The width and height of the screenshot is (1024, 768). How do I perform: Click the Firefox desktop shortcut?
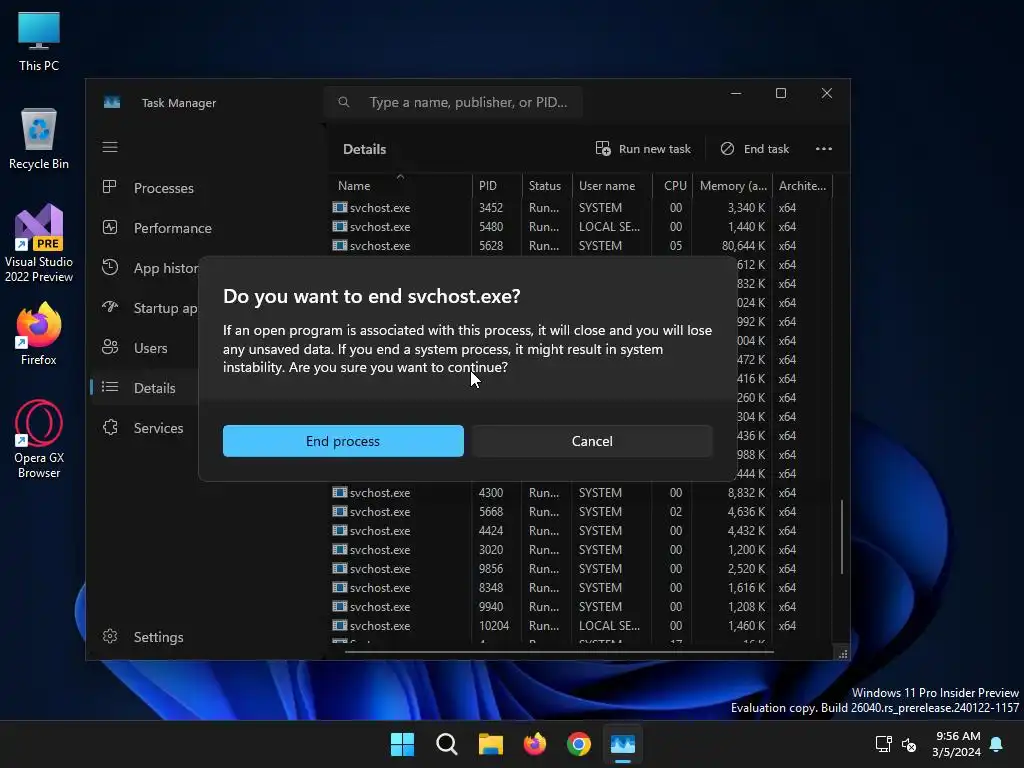point(39,334)
